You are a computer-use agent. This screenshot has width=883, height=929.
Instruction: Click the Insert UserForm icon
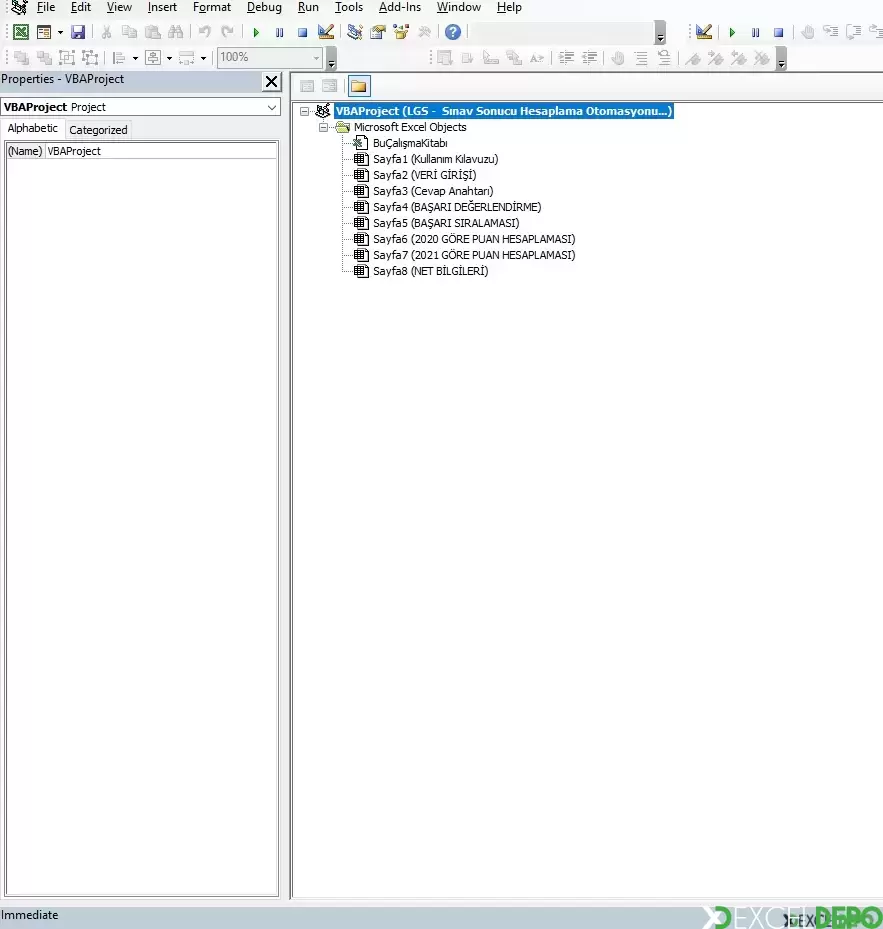click(44, 32)
